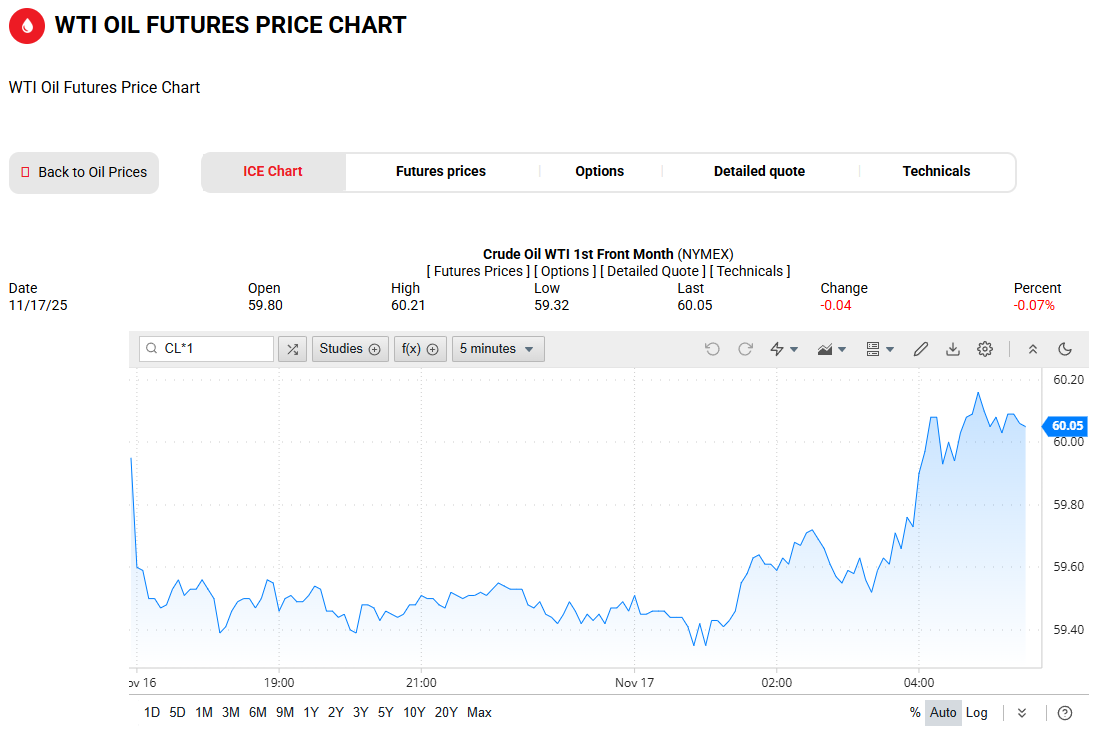This screenshot has height=735, width=1097.
Task: Open the 5 minutes interval dropdown
Action: [x=498, y=349]
